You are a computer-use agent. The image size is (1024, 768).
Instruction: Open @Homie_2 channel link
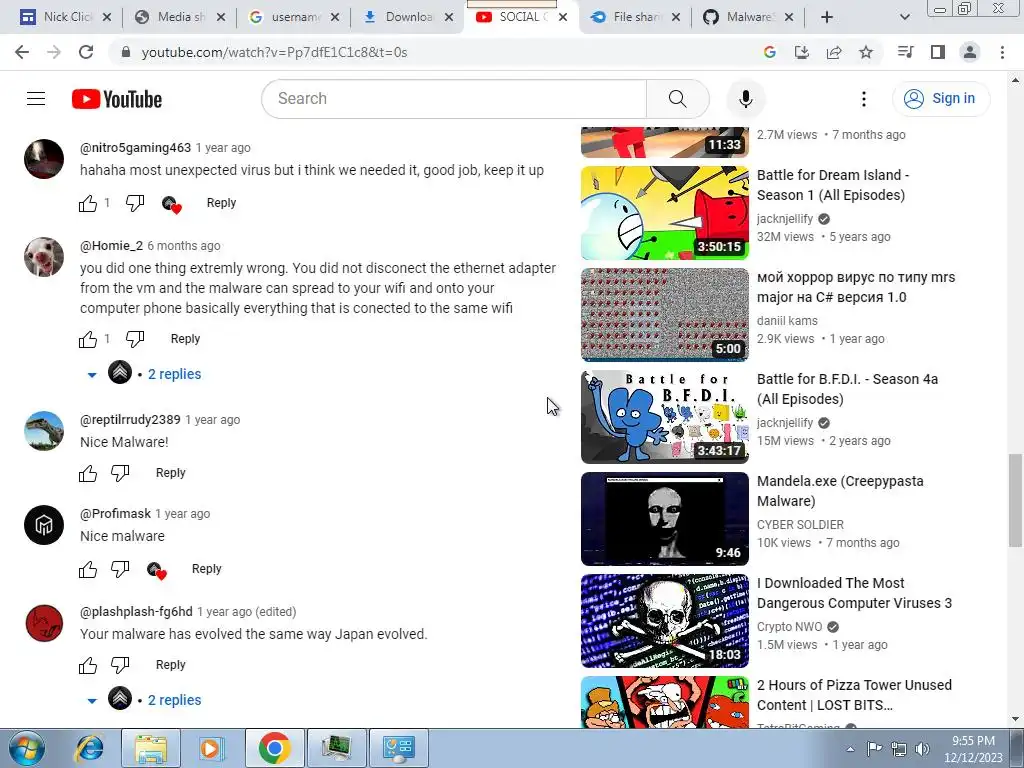click(x=111, y=246)
